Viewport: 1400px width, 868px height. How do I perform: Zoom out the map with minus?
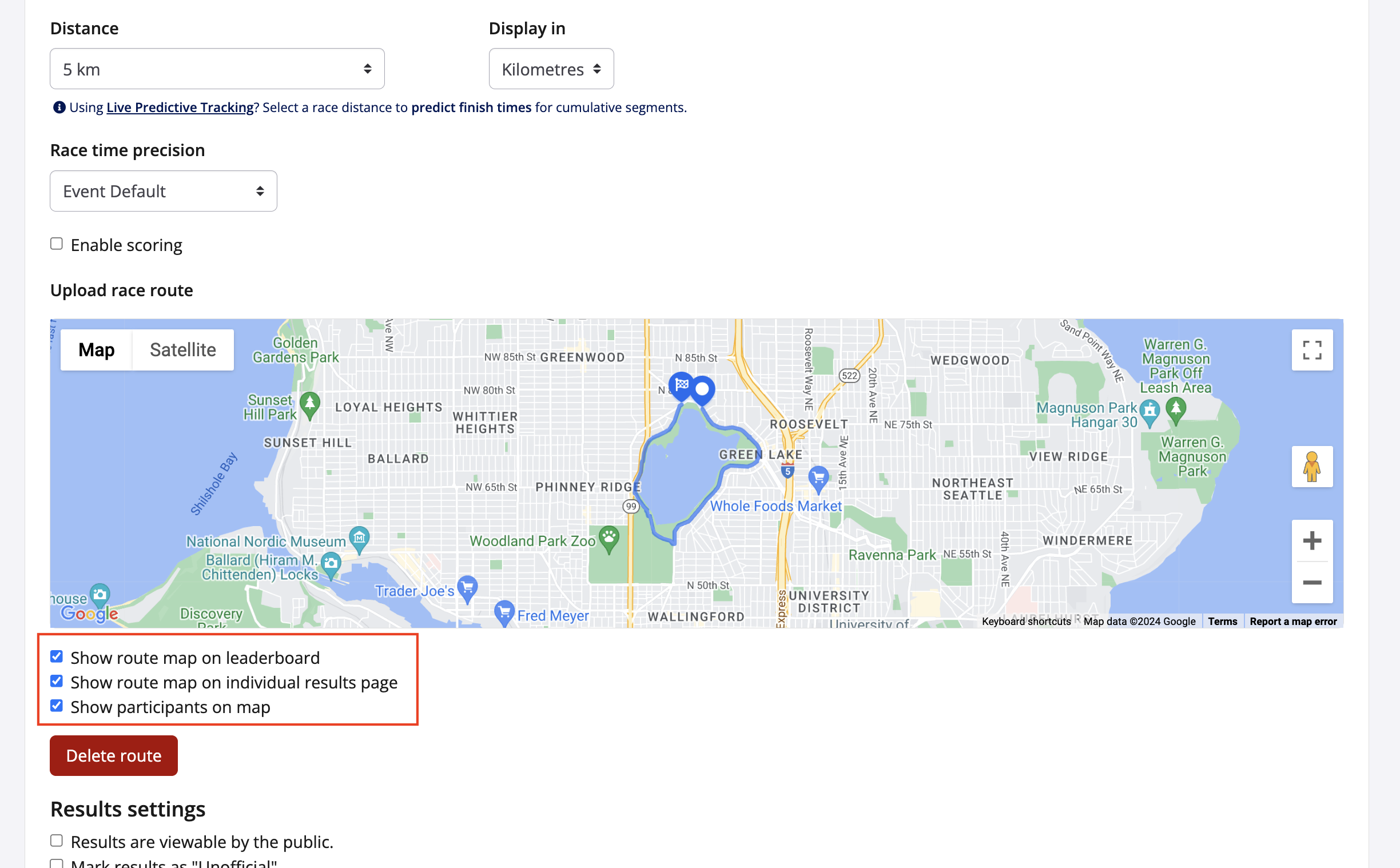(x=1311, y=583)
